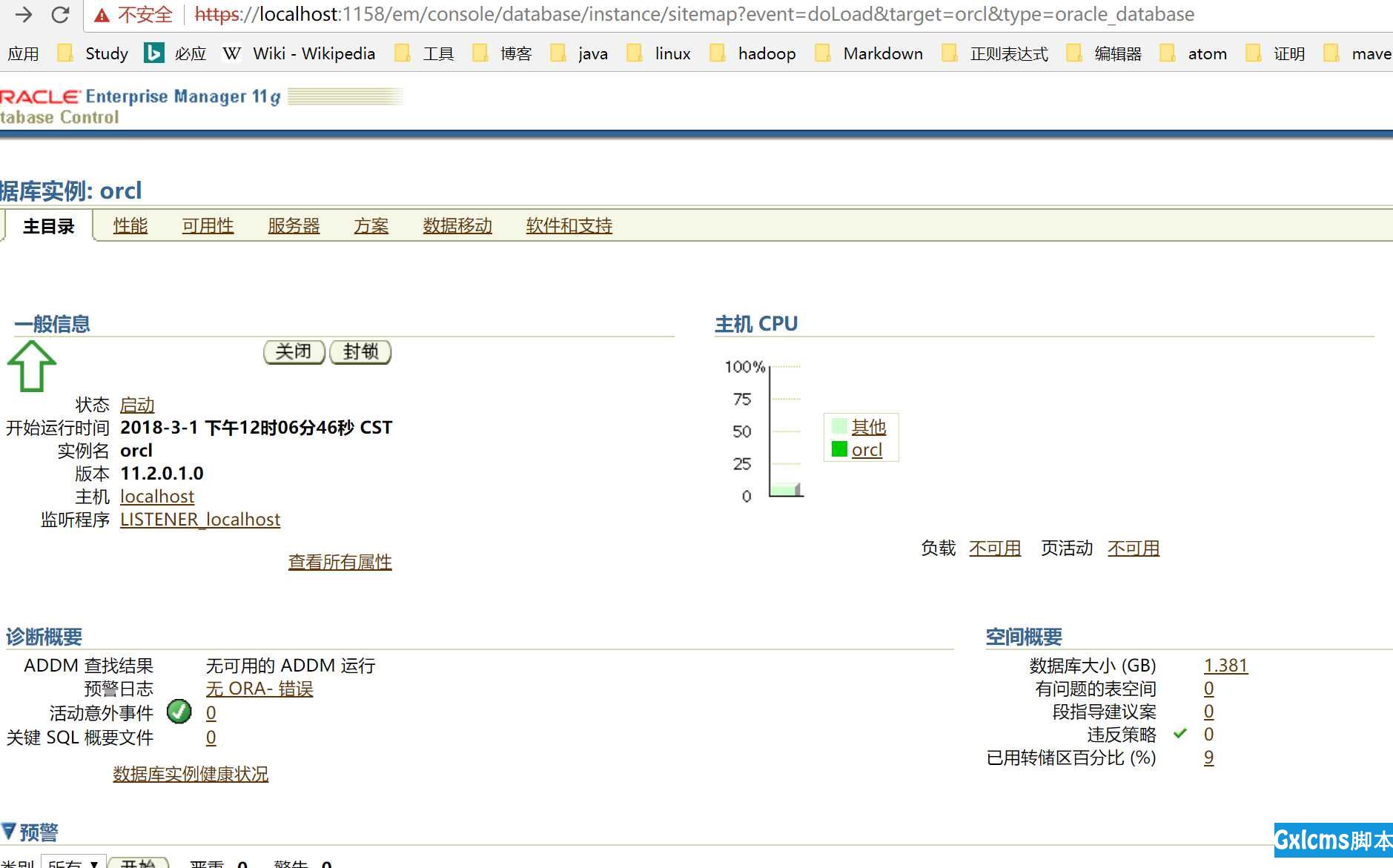The height and width of the screenshot is (868, 1393).
Task: Click the green up-arrow status icon
Action: click(x=32, y=365)
